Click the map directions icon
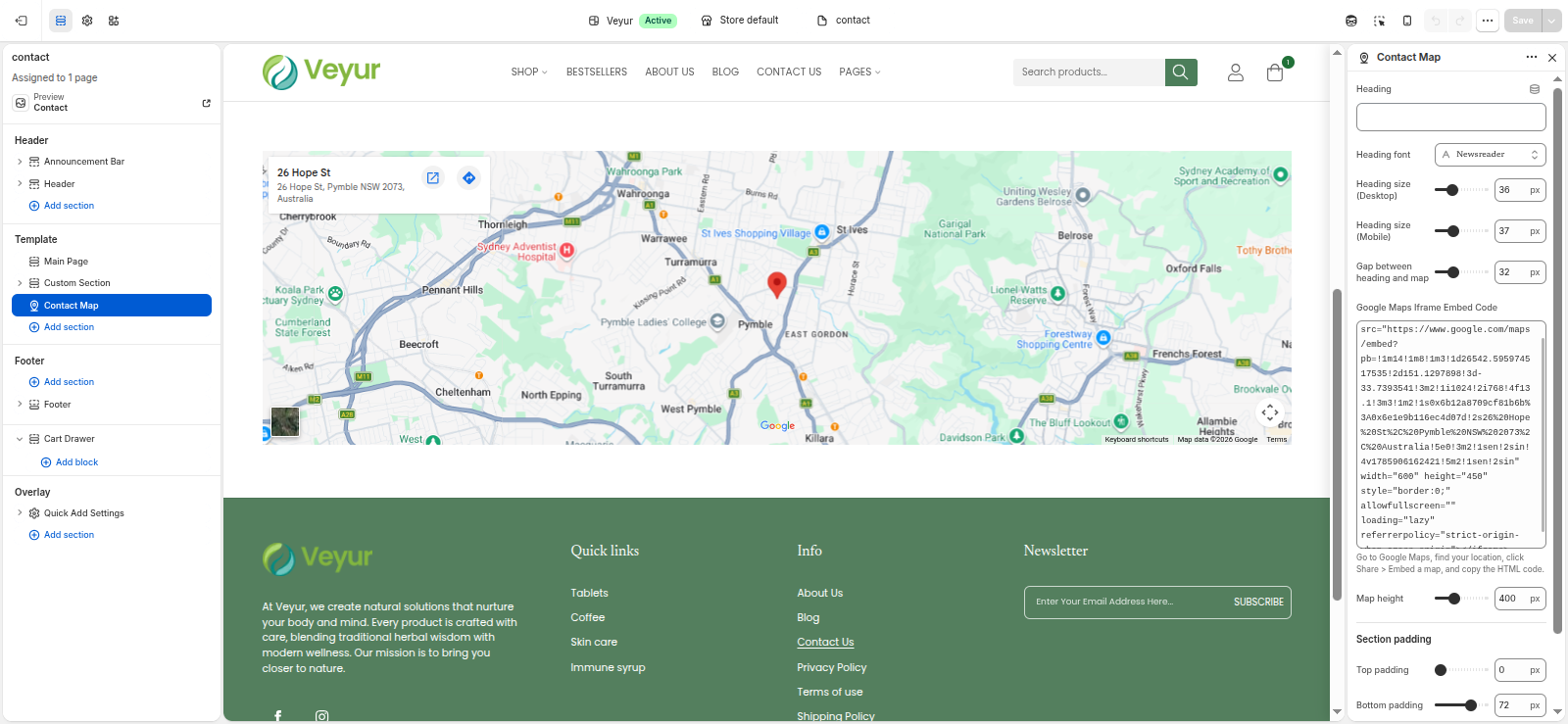Image resolution: width=1568 pixels, height=724 pixels. [469, 178]
